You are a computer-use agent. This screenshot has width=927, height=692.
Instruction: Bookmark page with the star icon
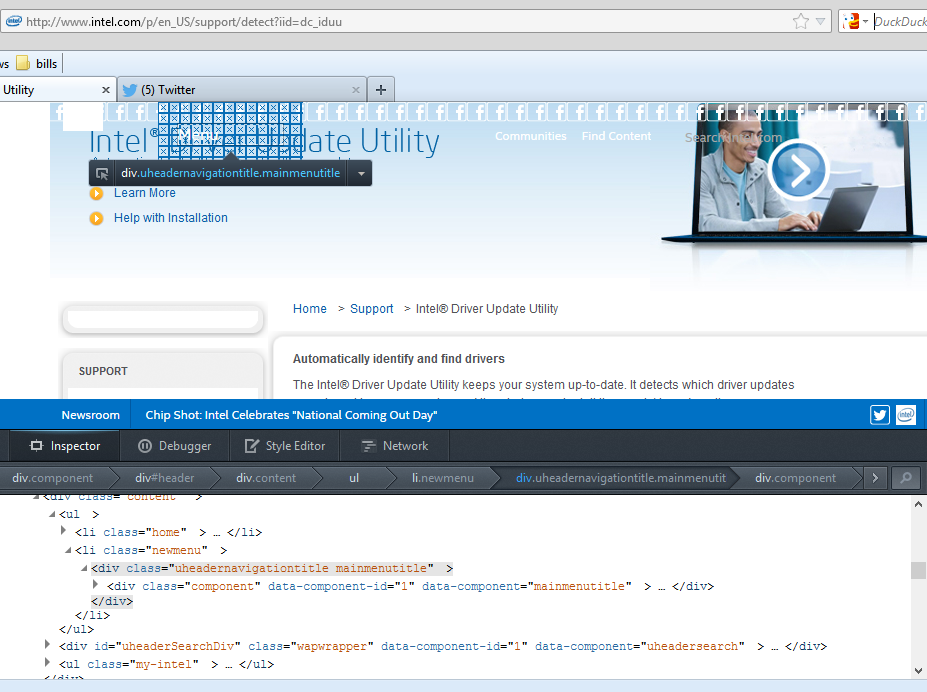800,22
